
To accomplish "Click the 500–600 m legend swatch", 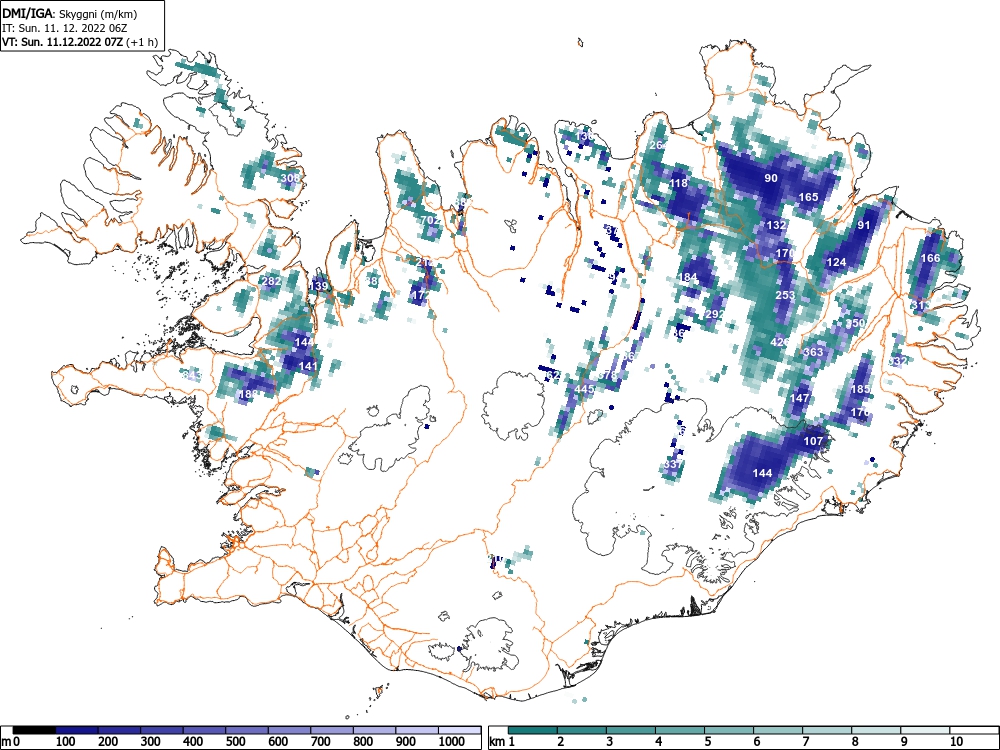I will tap(247, 730).
